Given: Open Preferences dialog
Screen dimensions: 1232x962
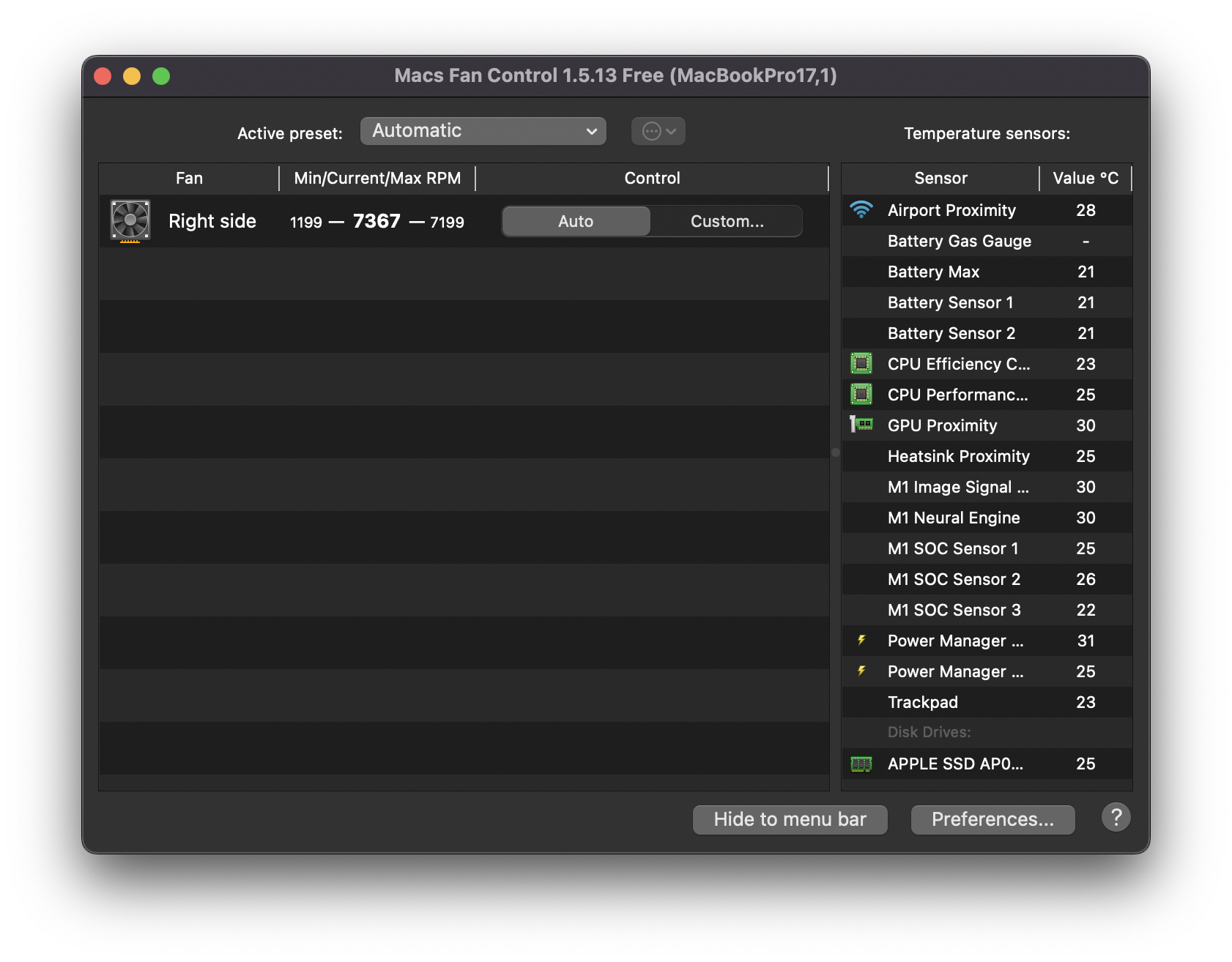Looking at the screenshot, I should pos(993,819).
